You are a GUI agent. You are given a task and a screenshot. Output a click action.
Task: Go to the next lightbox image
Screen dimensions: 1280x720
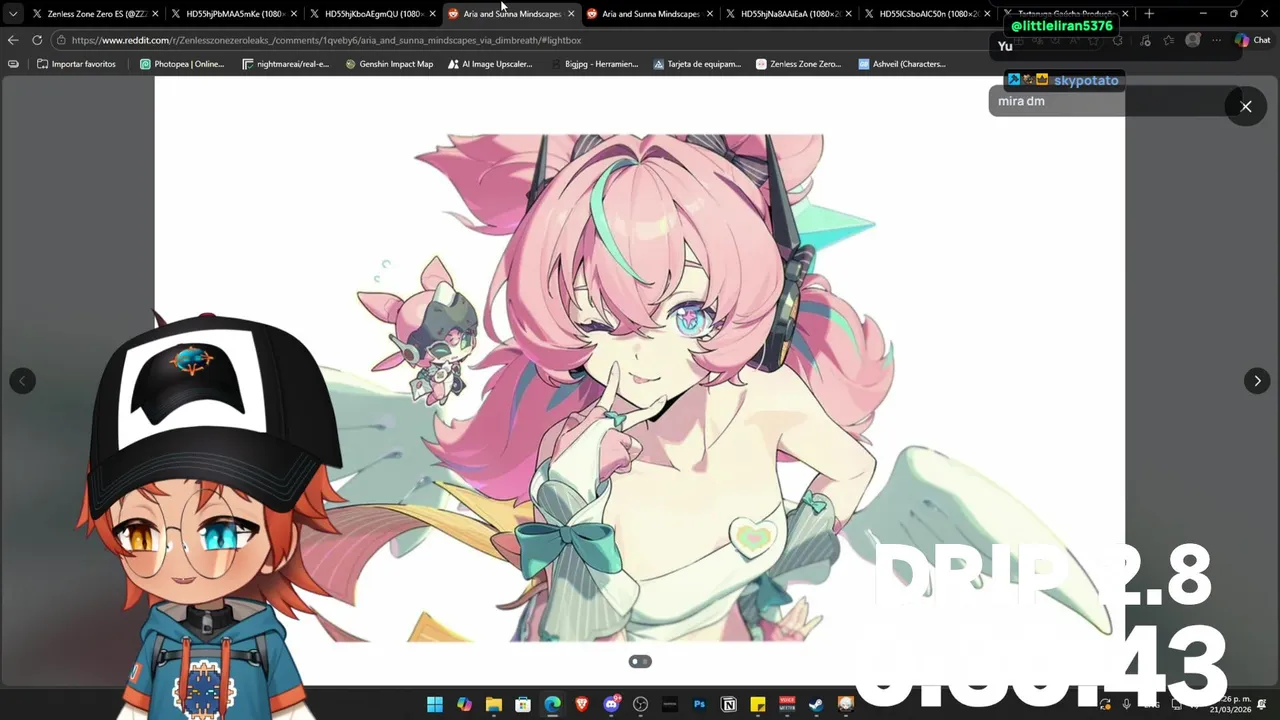pos(1257,381)
